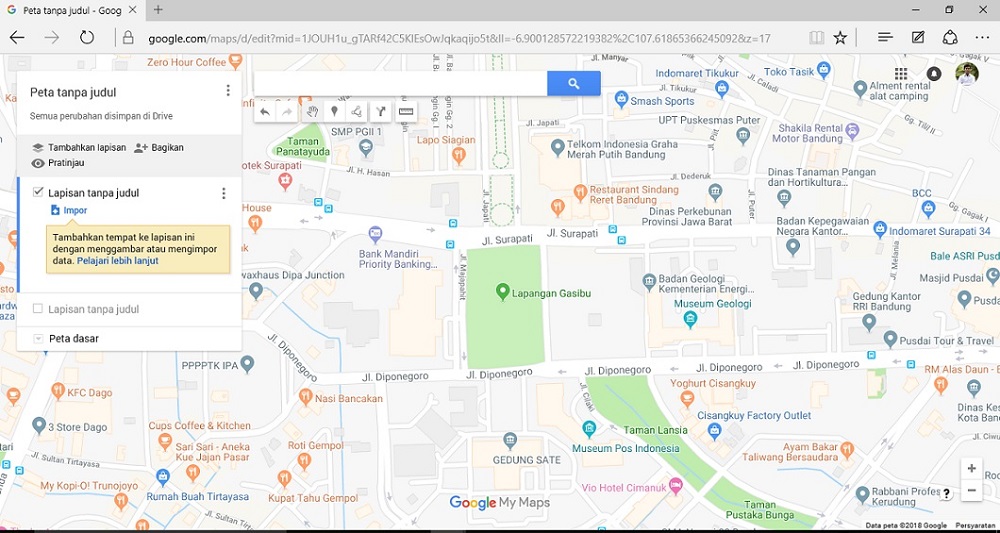Follow the Pelajari lebih lanjut link
1000x533 pixels.
click(117, 261)
